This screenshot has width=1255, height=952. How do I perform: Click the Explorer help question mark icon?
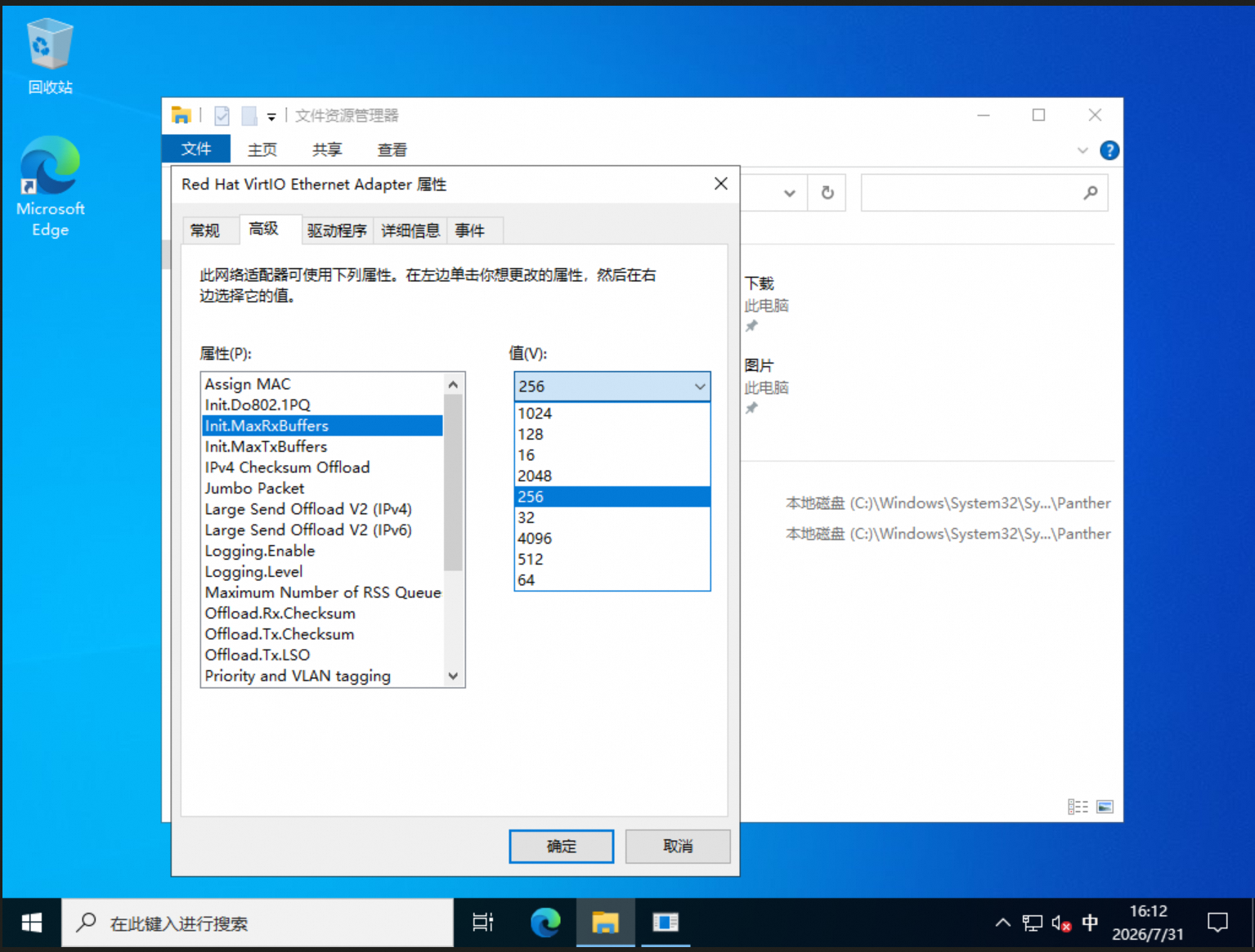pyautogui.click(x=1109, y=150)
